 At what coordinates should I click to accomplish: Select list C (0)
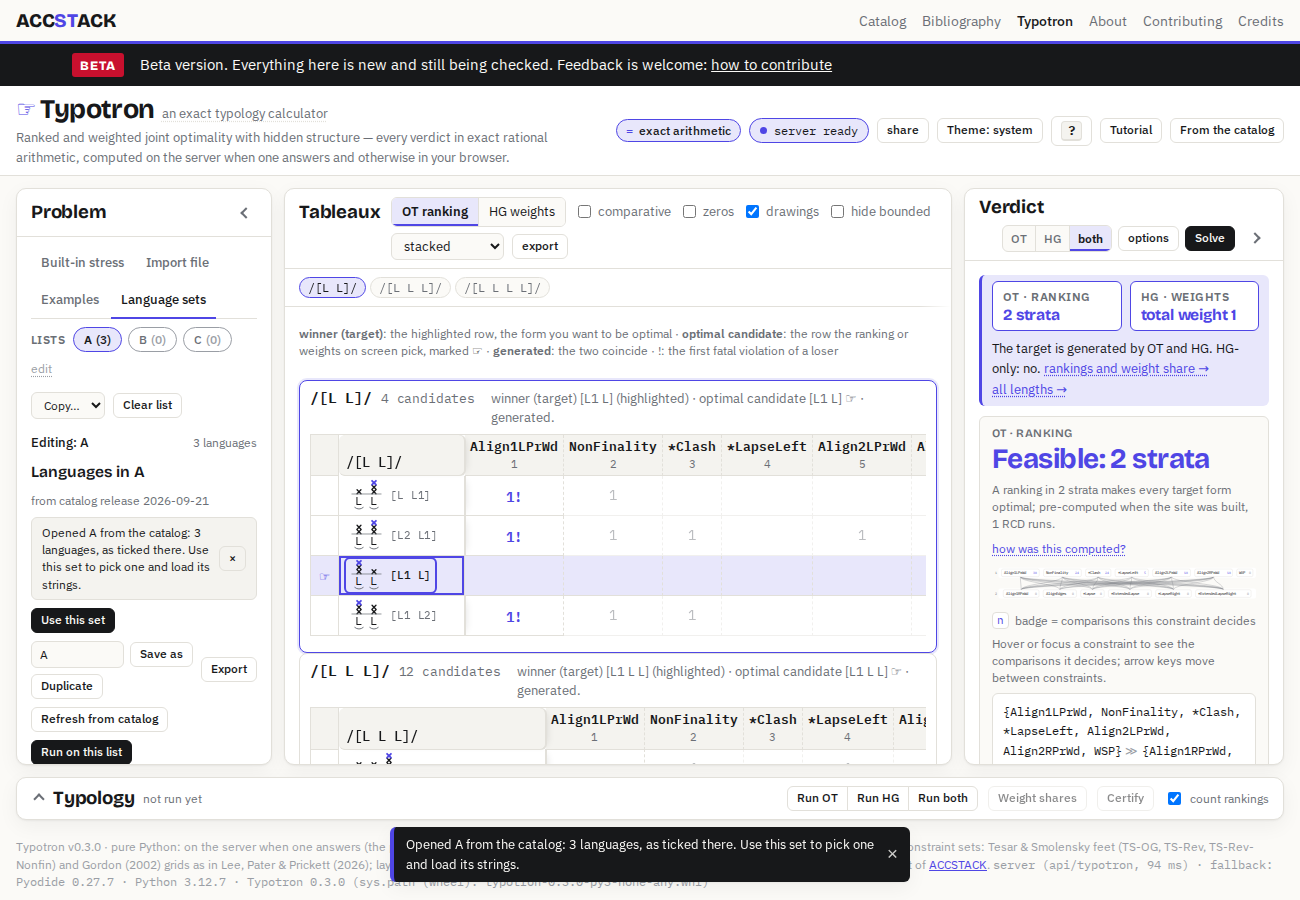[x=207, y=340]
